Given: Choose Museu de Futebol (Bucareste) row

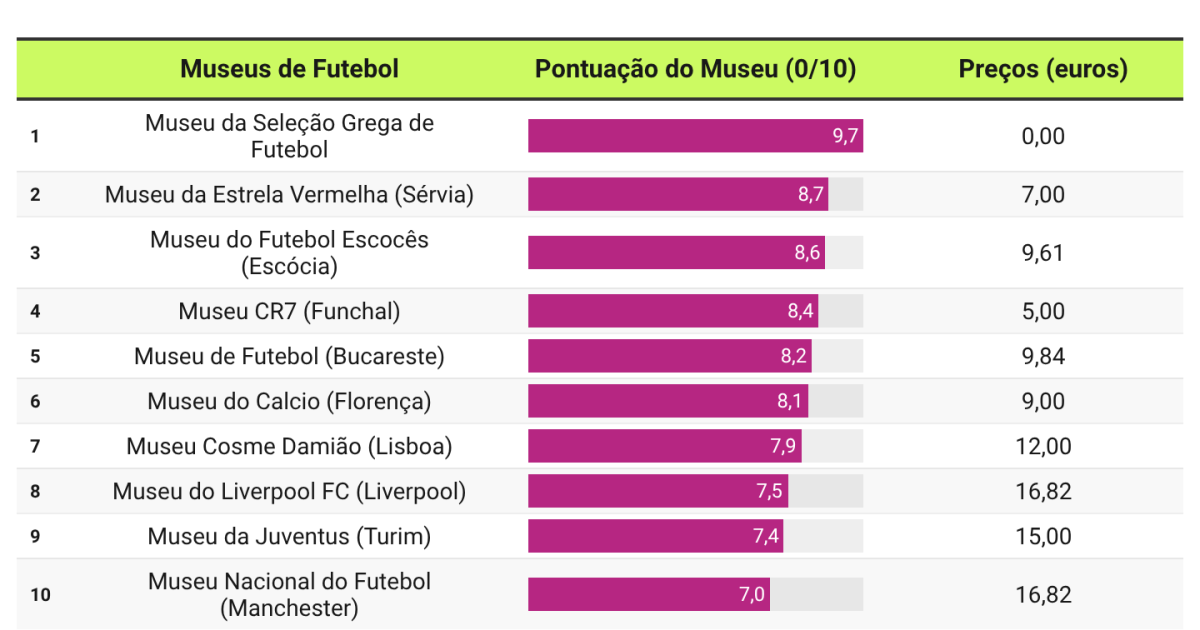Looking at the screenshot, I should (289, 356).
